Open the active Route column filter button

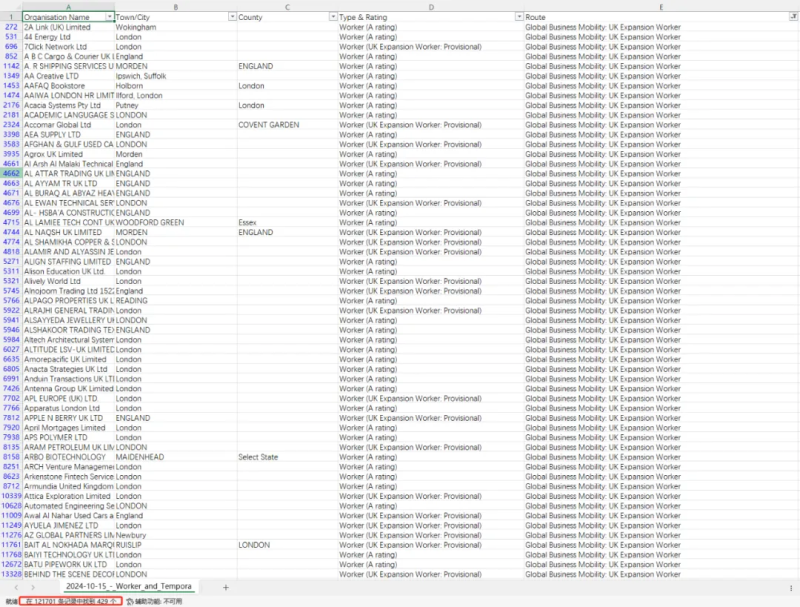pyautogui.click(x=793, y=17)
